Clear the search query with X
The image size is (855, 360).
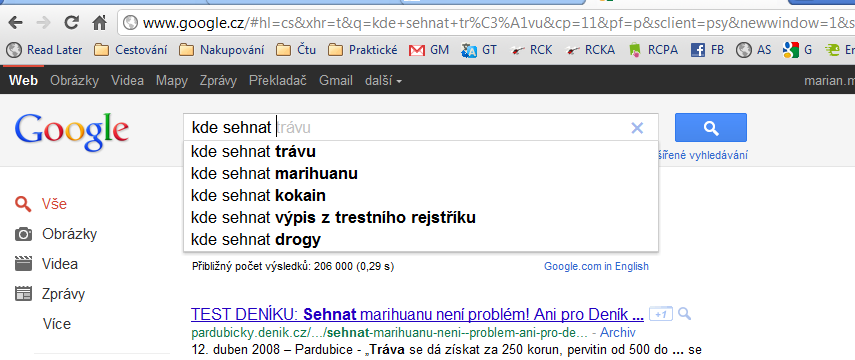(x=637, y=128)
